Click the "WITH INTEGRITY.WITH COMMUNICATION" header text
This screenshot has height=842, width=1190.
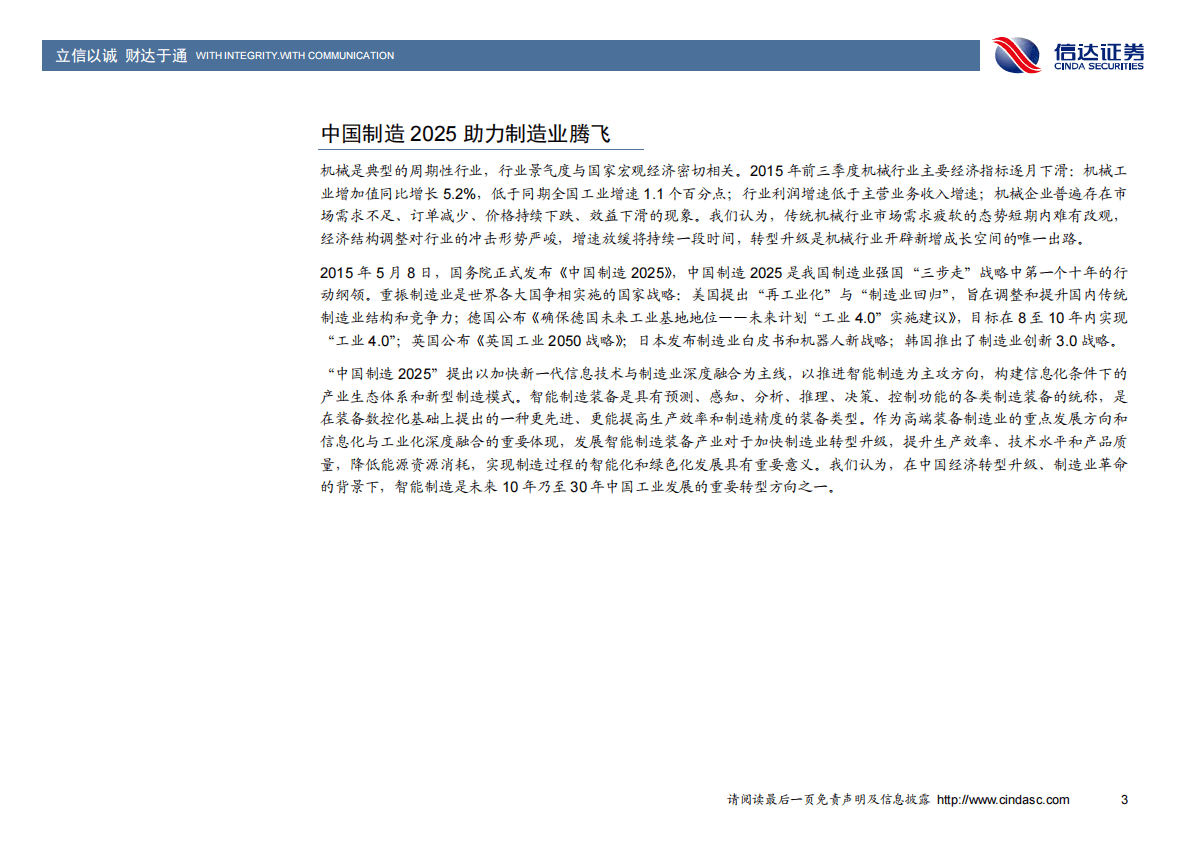click(x=296, y=57)
